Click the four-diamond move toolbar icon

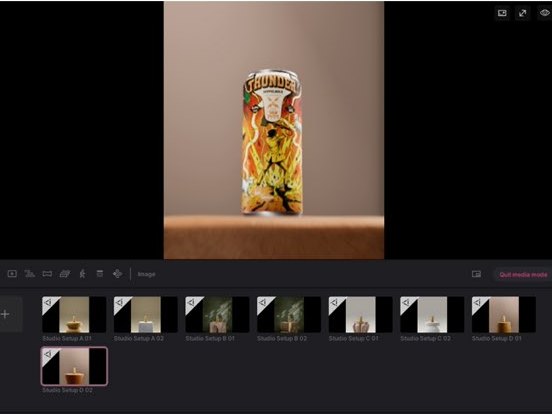coord(118,274)
